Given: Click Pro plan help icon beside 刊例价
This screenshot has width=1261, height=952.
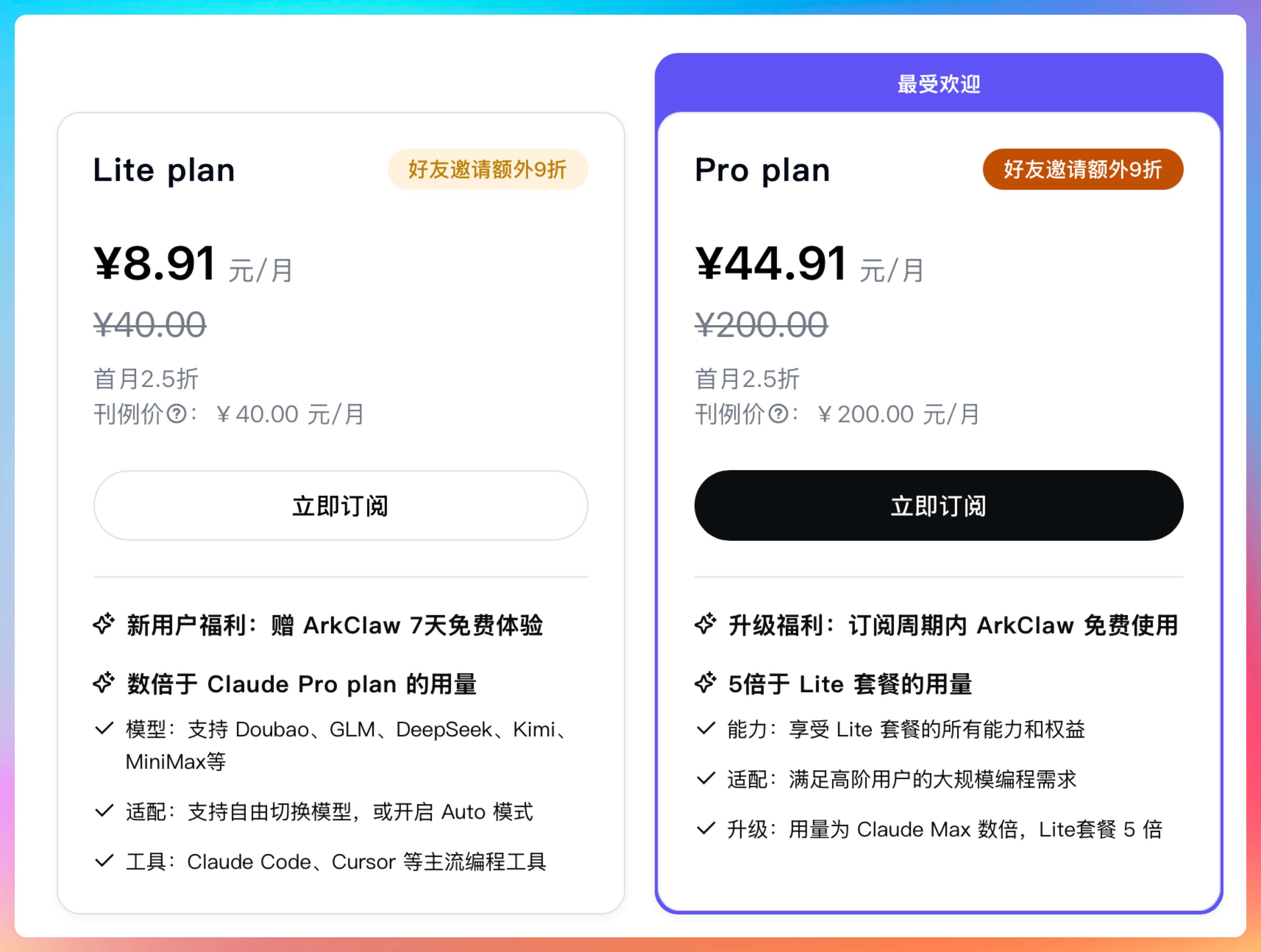Looking at the screenshot, I should (x=779, y=414).
